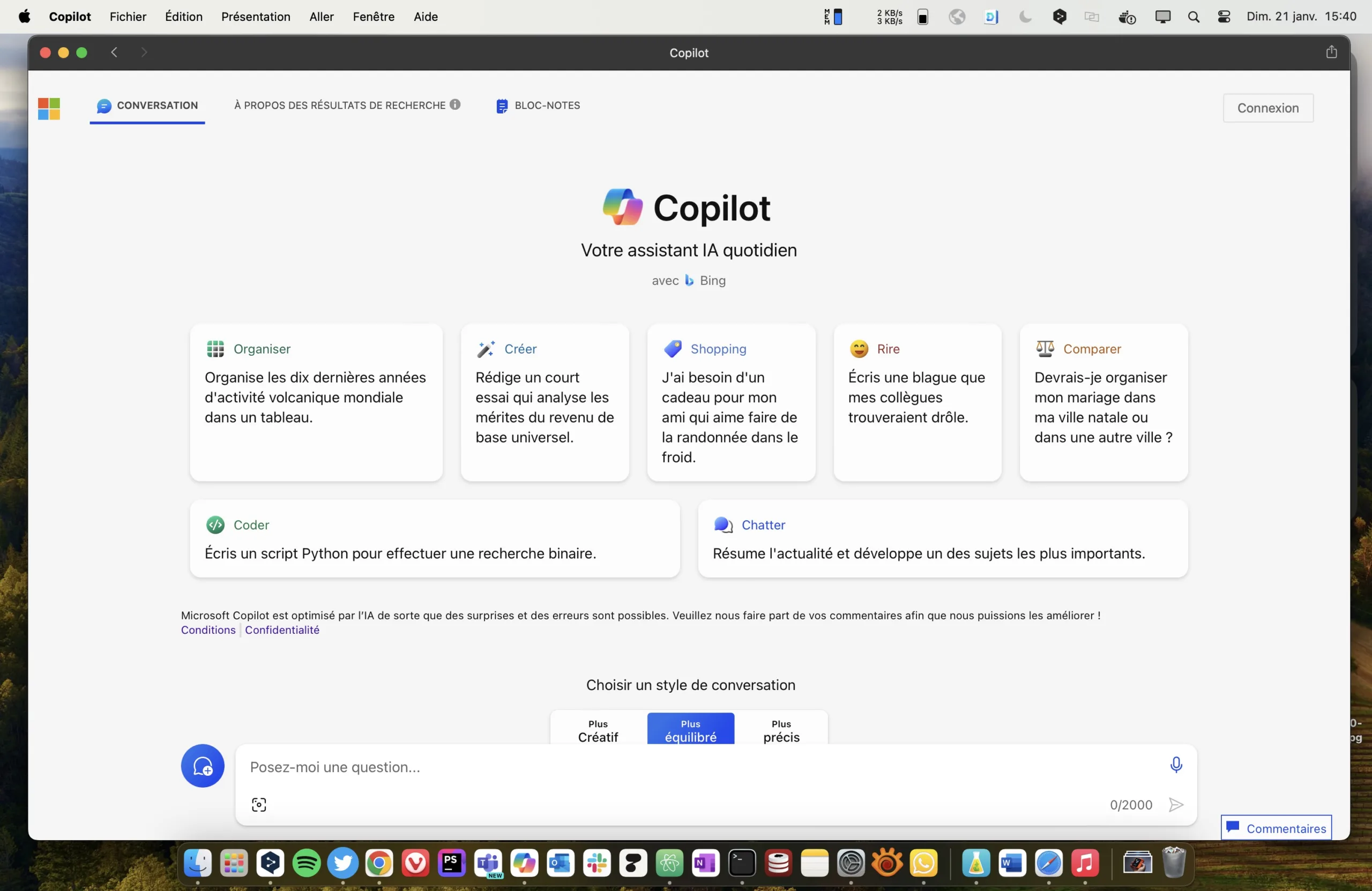Click the image capture icon below the input

[259, 804]
